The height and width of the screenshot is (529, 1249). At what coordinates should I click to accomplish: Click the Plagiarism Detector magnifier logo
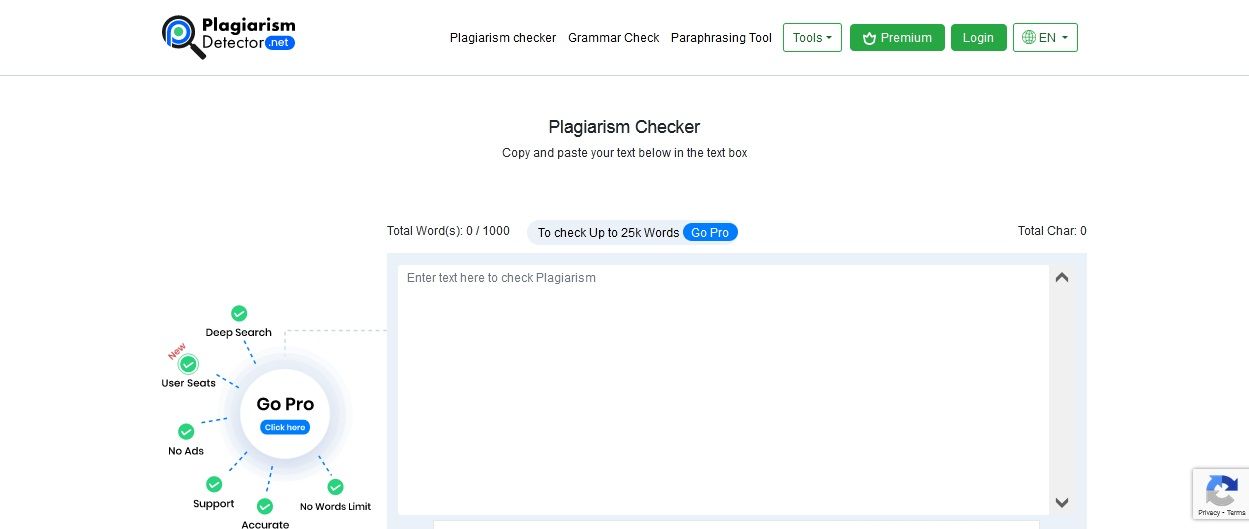point(183,36)
